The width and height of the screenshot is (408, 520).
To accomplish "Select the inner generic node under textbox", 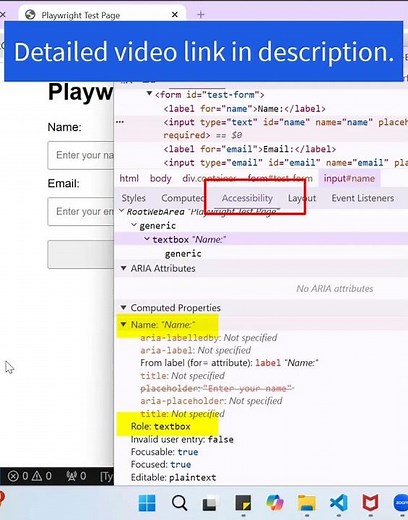I will (x=183, y=254).
